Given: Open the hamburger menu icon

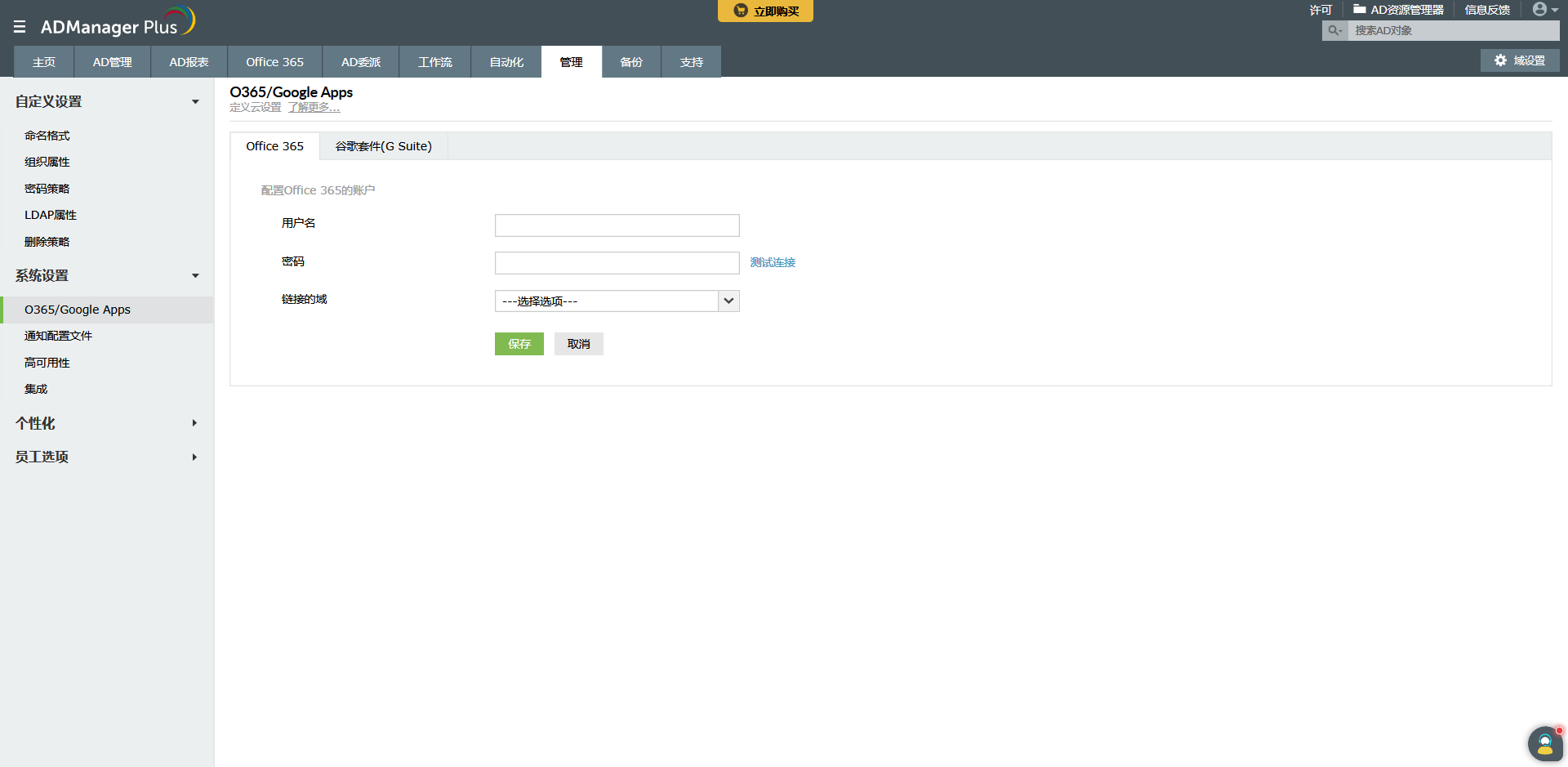Looking at the screenshot, I should 20,27.
